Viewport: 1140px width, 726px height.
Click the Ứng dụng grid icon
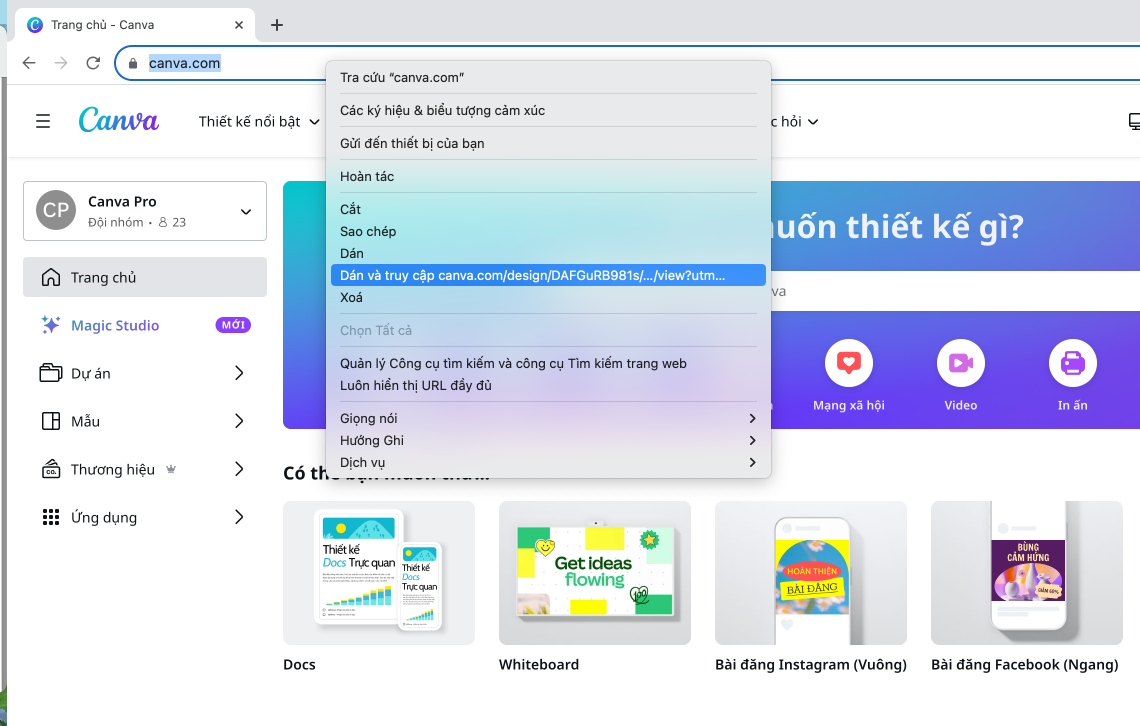pos(51,517)
